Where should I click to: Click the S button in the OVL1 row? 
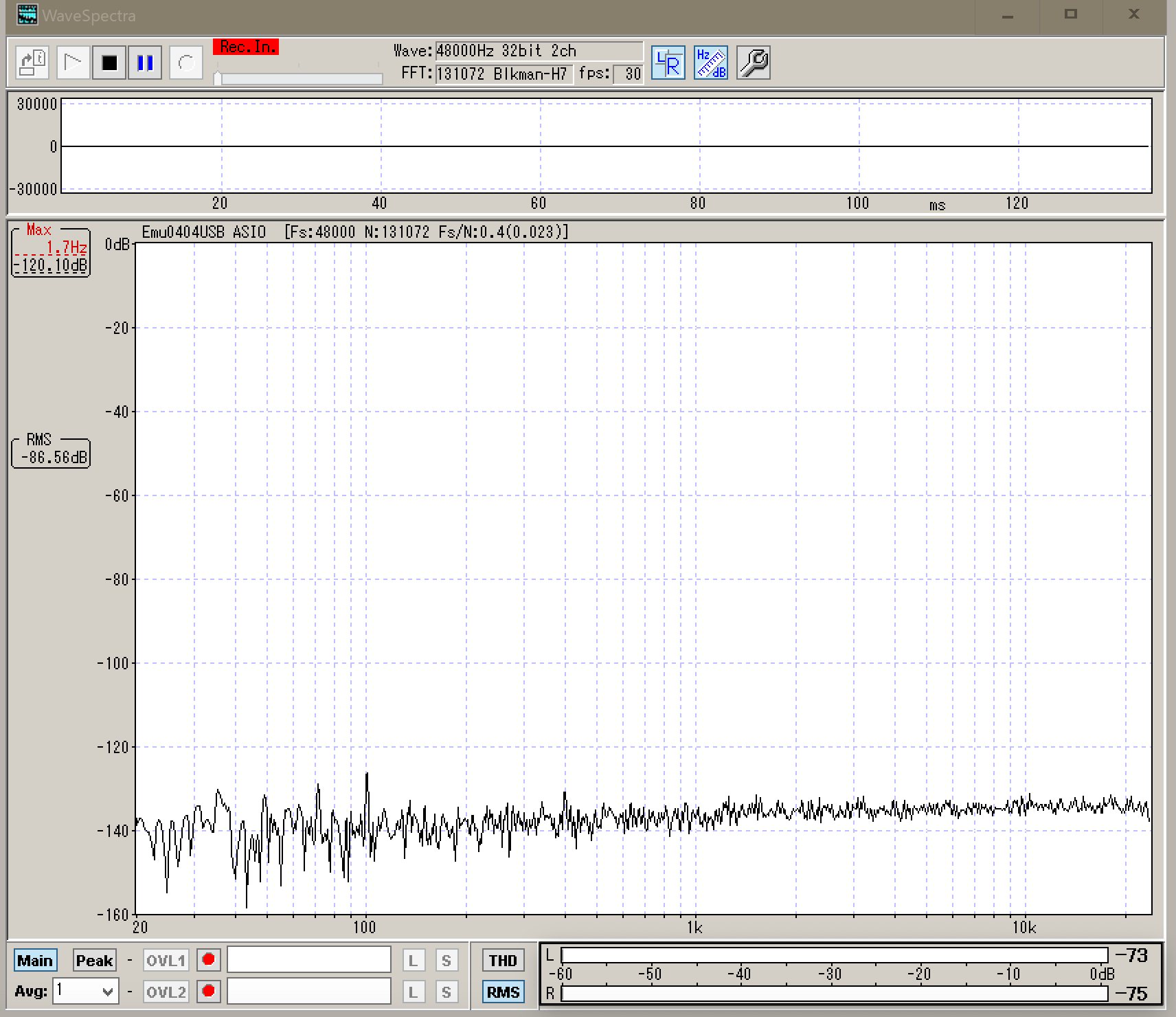tap(446, 960)
